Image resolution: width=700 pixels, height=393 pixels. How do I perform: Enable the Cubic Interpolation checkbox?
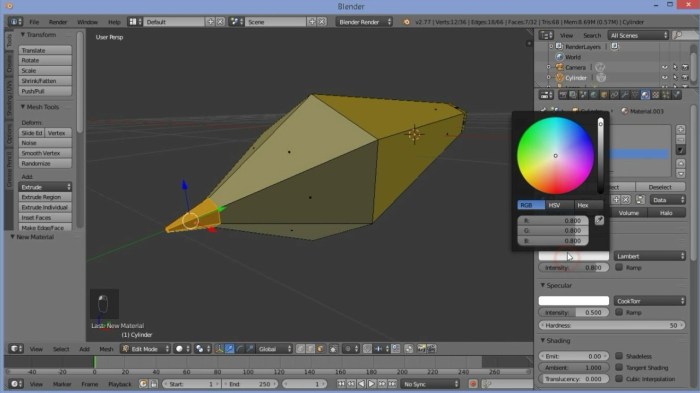click(x=619, y=378)
